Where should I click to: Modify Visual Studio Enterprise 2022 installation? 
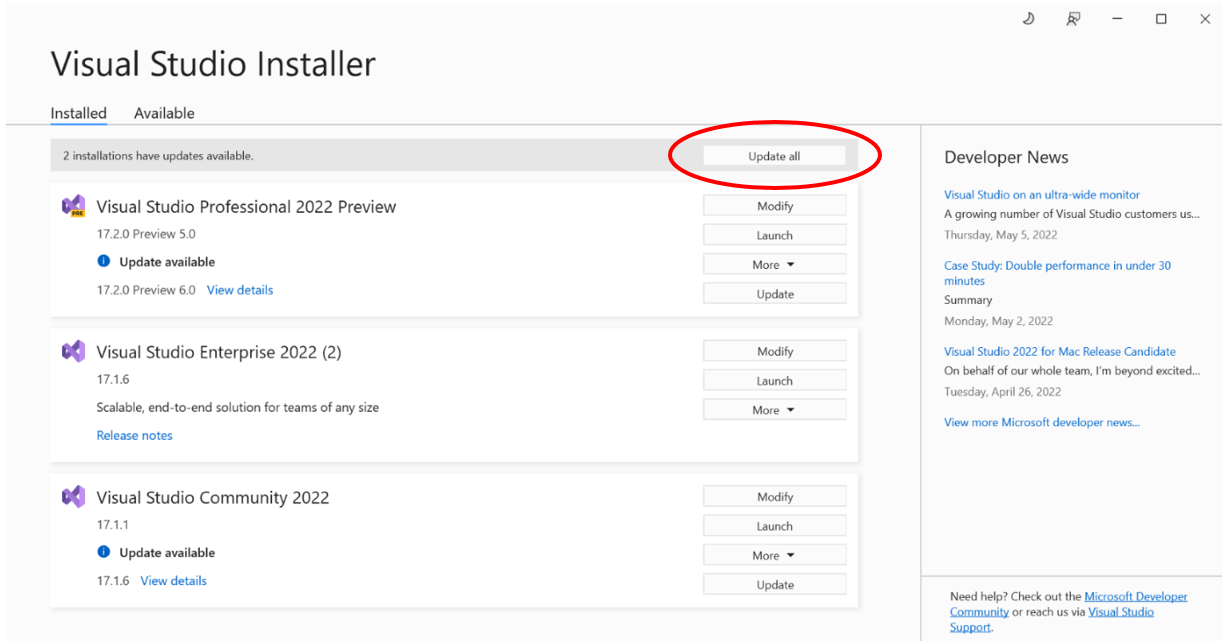coord(774,351)
